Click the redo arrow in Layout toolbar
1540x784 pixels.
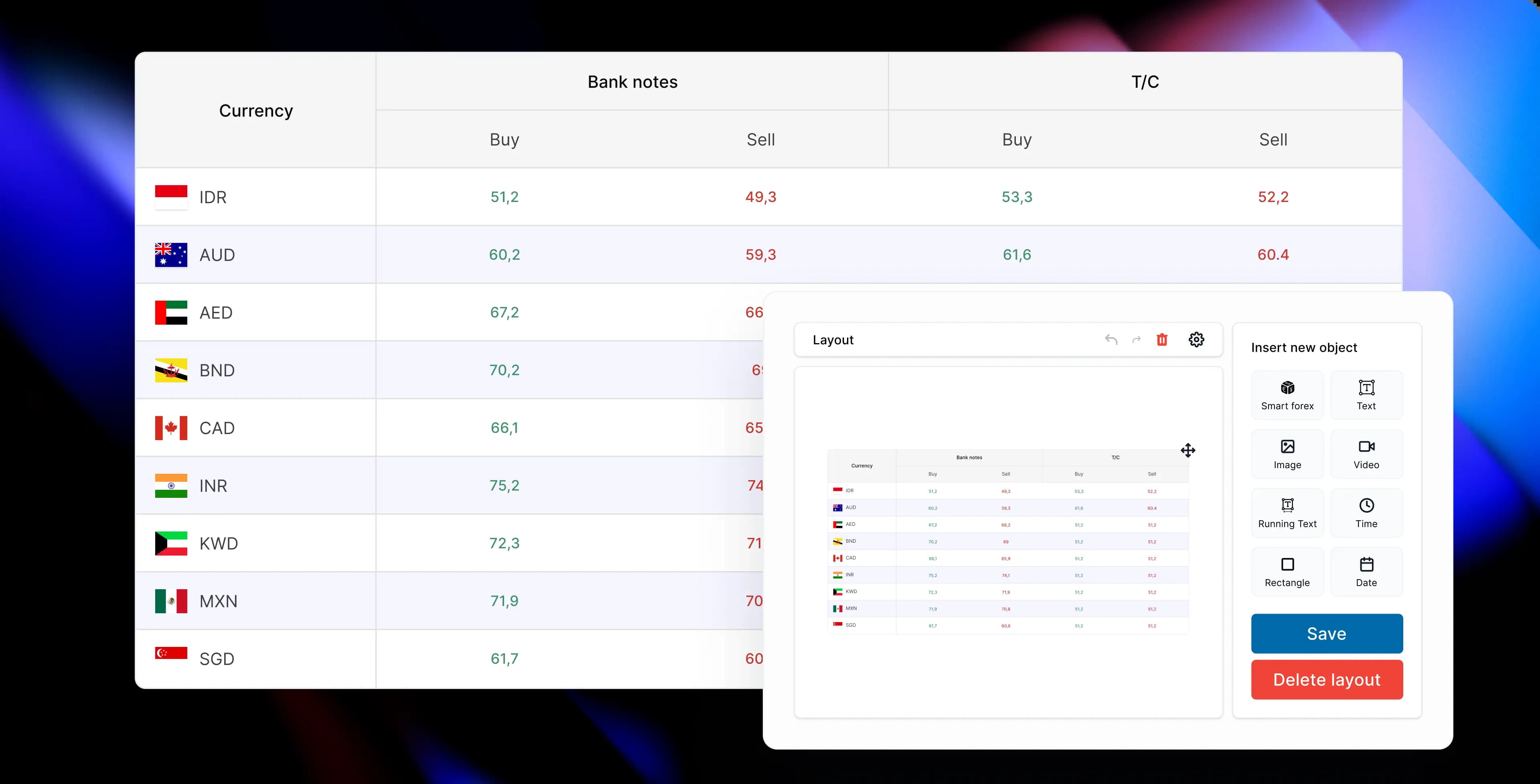(1137, 339)
